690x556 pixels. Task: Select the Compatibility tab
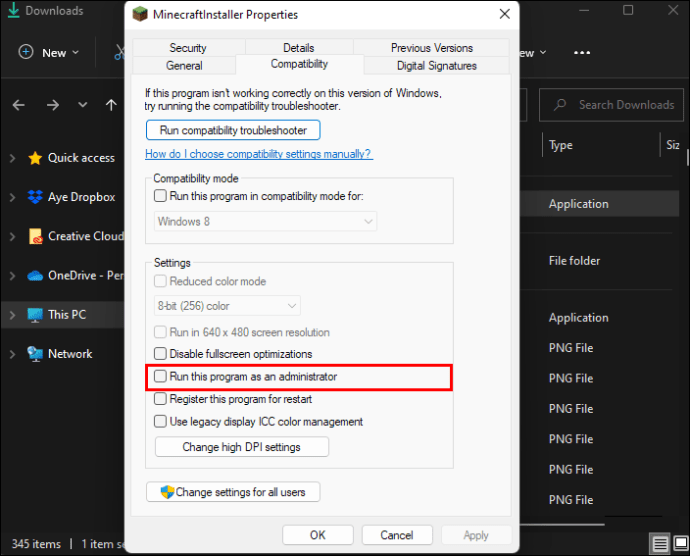[299, 64]
